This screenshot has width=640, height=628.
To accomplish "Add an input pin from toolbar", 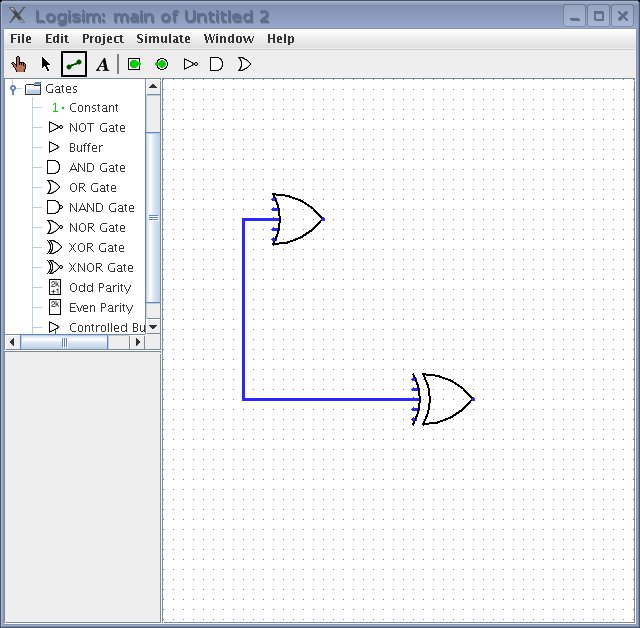I will [x=134, y=64].
